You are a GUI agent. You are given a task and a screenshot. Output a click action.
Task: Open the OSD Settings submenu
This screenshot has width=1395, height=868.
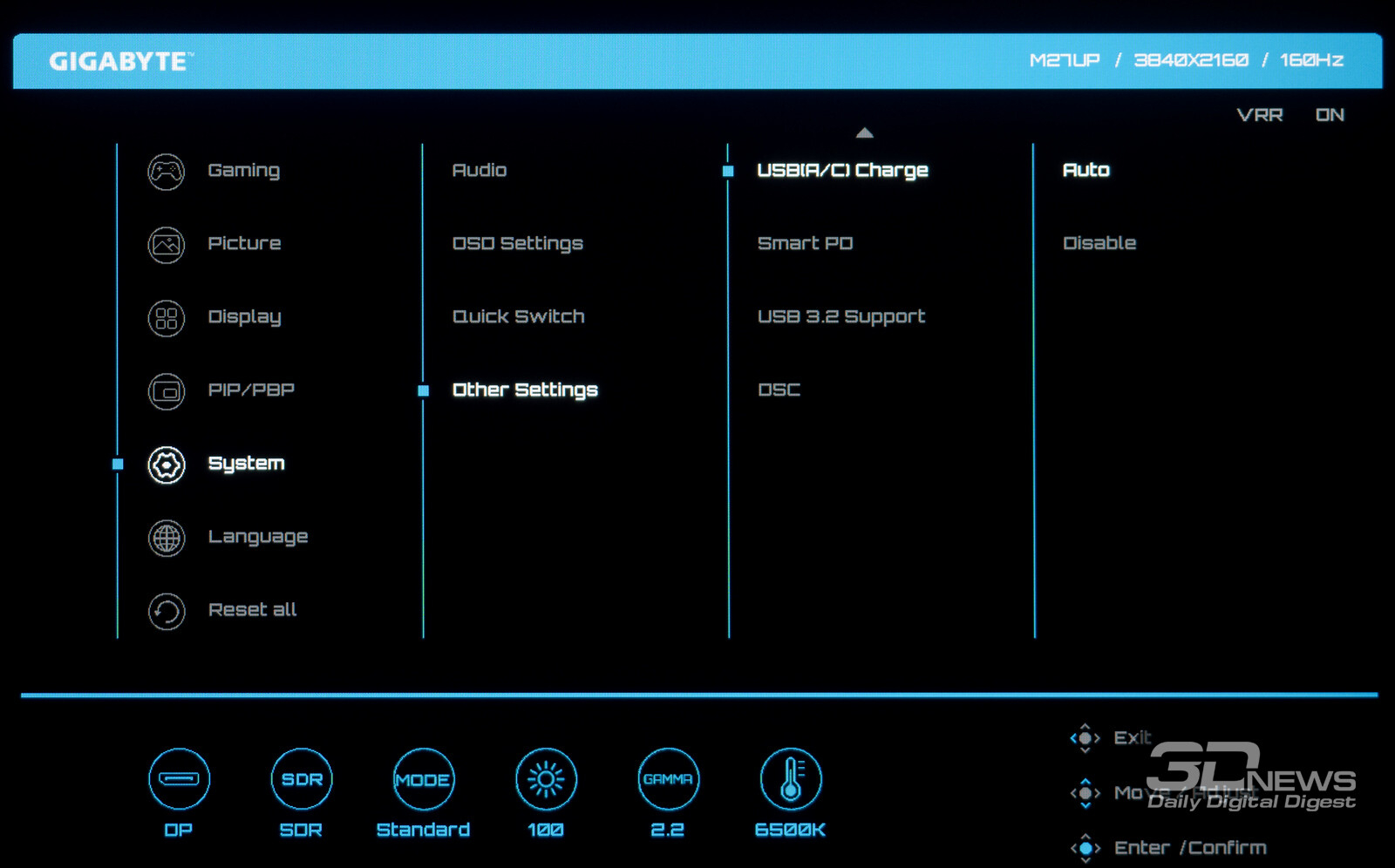(517, 243)
